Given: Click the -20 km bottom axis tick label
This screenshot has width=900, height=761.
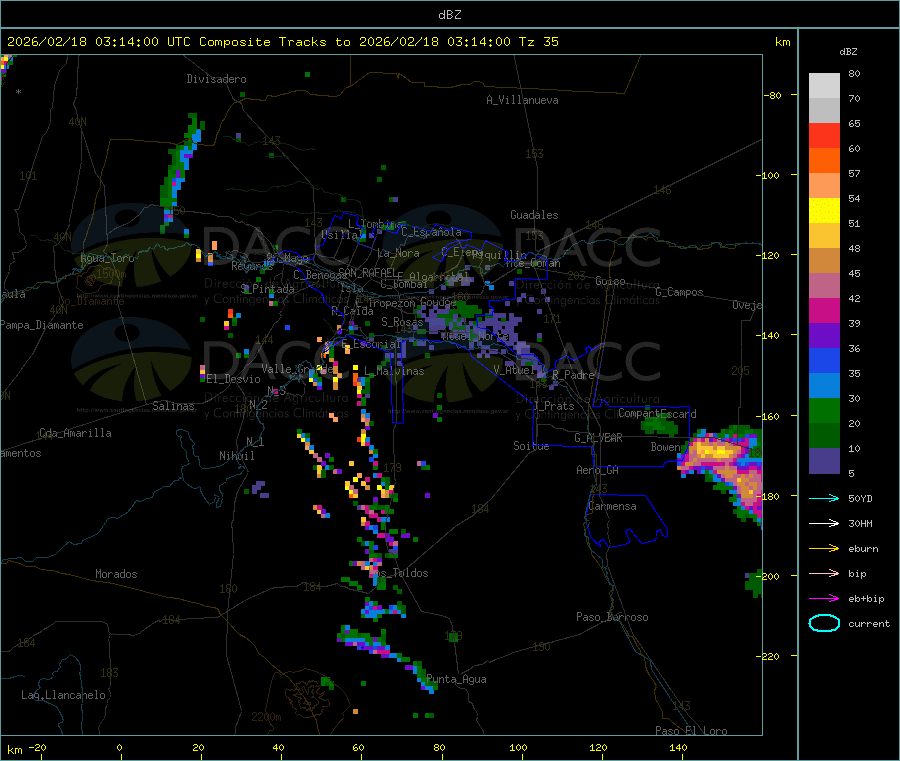Looking at the screenshot, I should [x=38, y=747].
